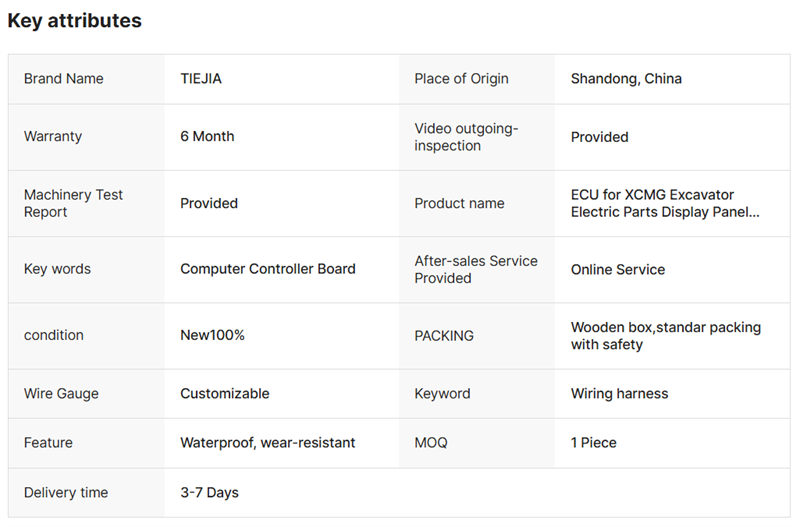
Task: Click the 6 Month warranty value
Action: point(207,137)
